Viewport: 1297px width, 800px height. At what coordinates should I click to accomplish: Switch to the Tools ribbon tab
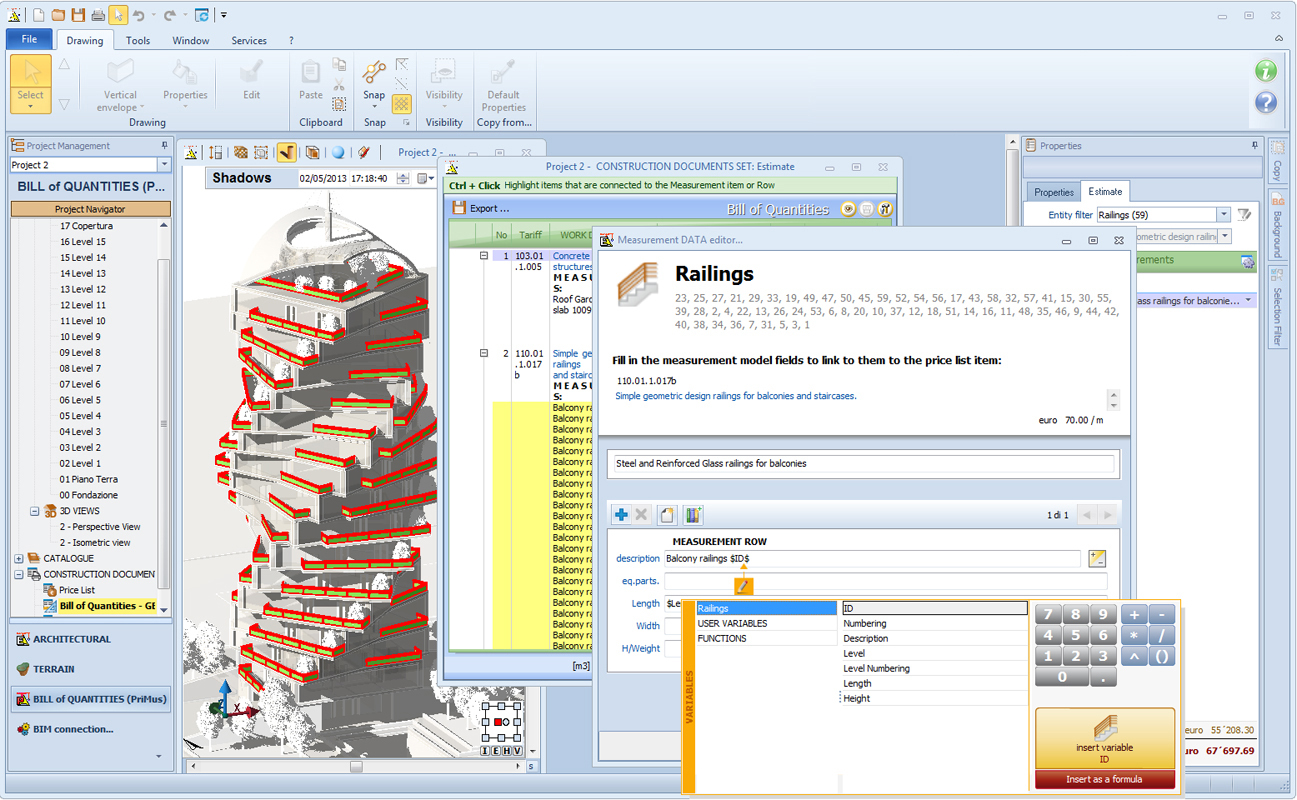click(138, 41)
